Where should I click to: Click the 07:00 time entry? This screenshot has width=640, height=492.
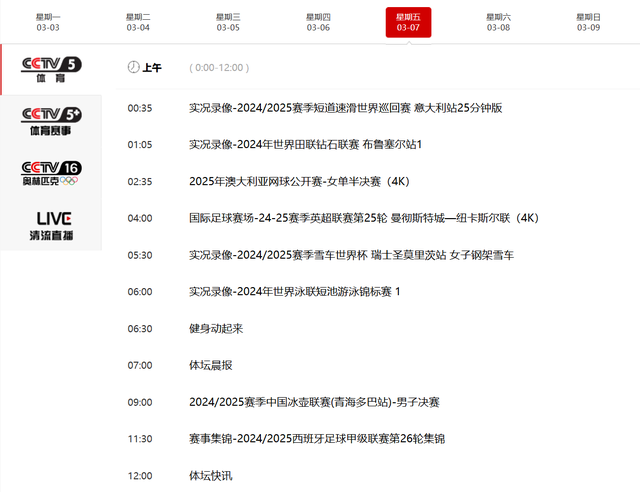140,365
